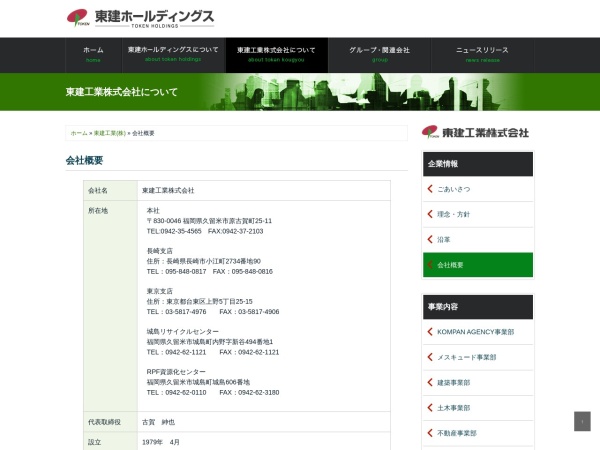Screen dimensions: 600x450
Task: Click TEL 0942-62-1121 line
Action: click(213, 352)
